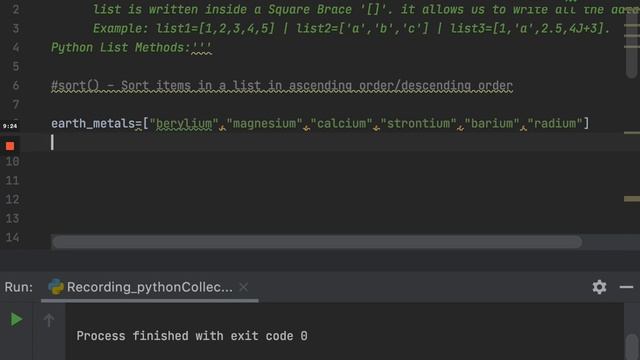
Task: Hide the Run panel with minimize dash
Action: 626,287
